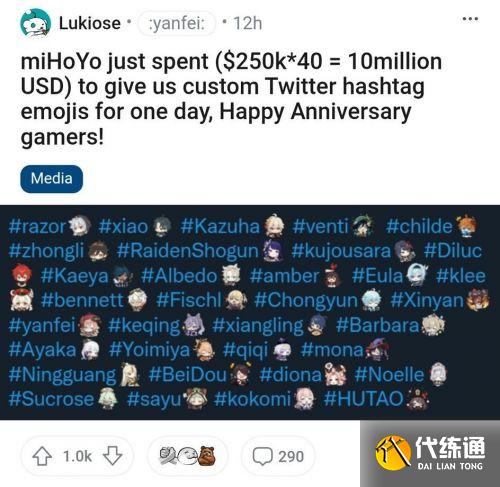This screenshot has width=500, height=487.
Task: Upvote the miHoYo hashtag post
Action: pyautogui.click(x=42, y=456)
